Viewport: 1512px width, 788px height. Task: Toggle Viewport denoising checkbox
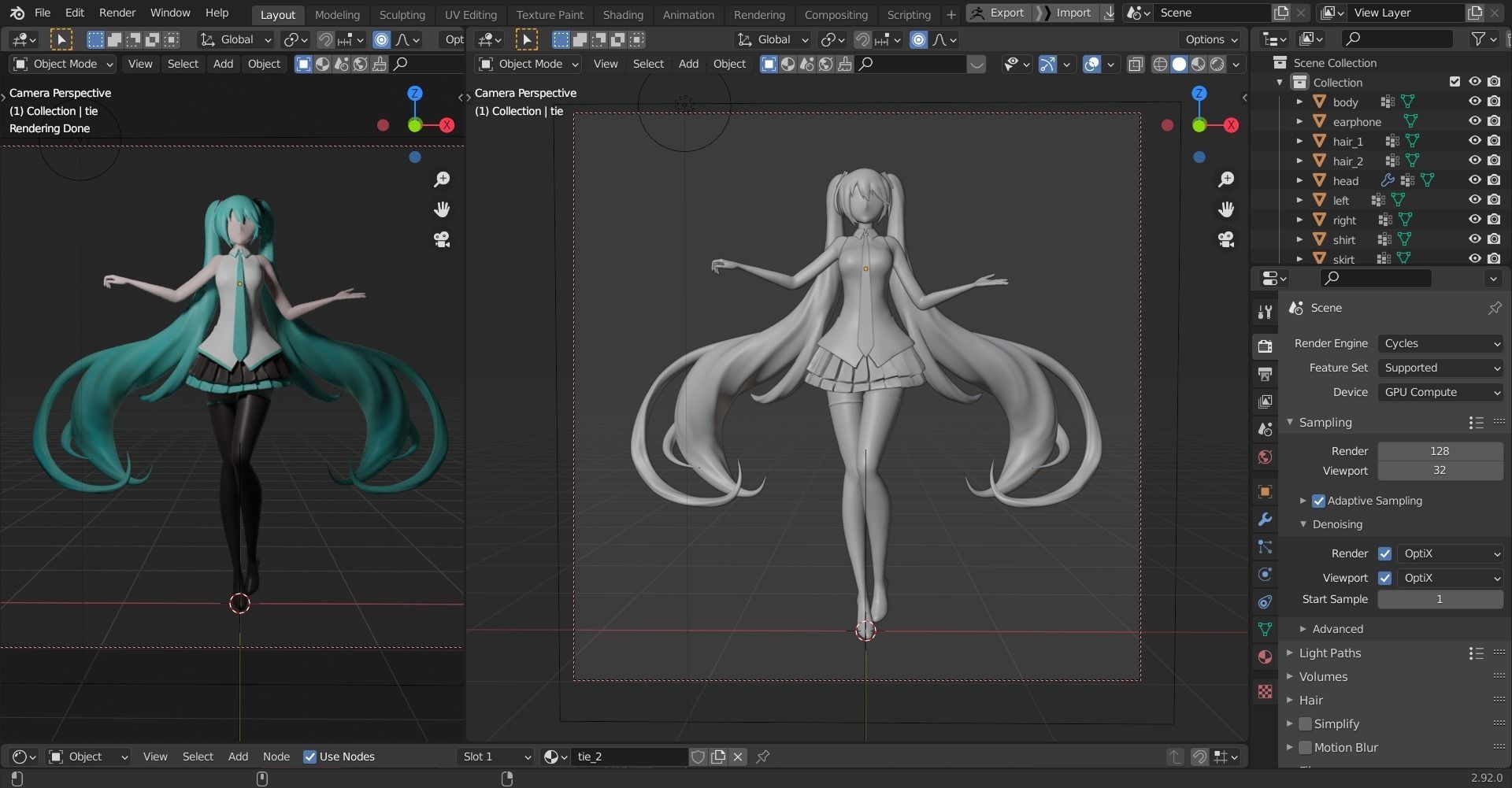pos(1384,578)
